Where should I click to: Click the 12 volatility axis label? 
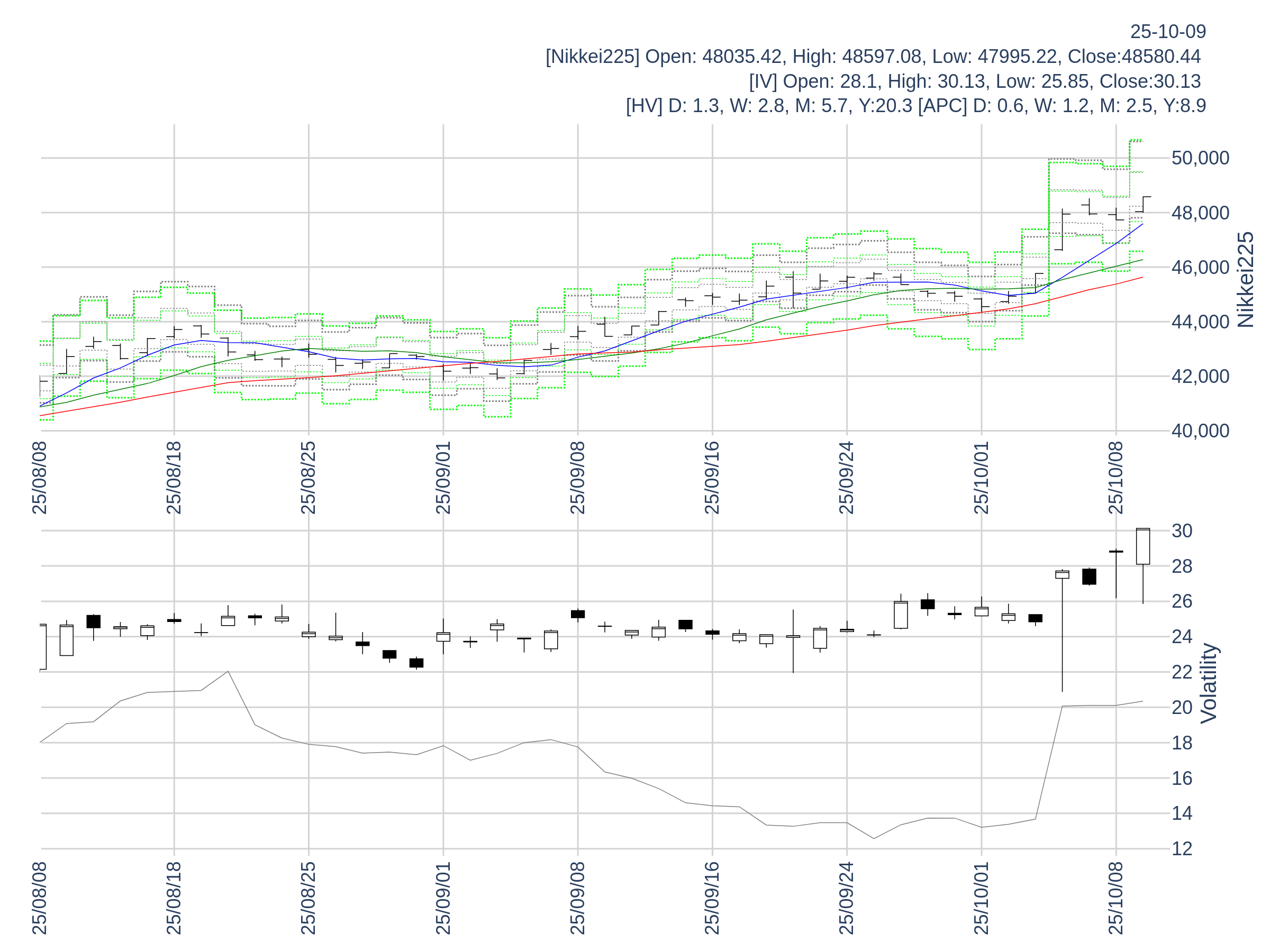tap(1182, 849)
